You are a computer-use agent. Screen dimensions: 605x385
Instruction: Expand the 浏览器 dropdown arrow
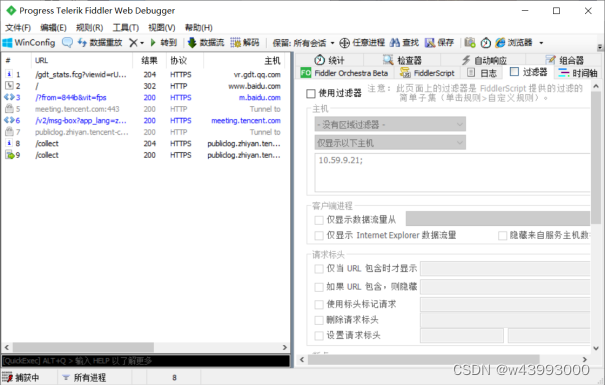541,43
